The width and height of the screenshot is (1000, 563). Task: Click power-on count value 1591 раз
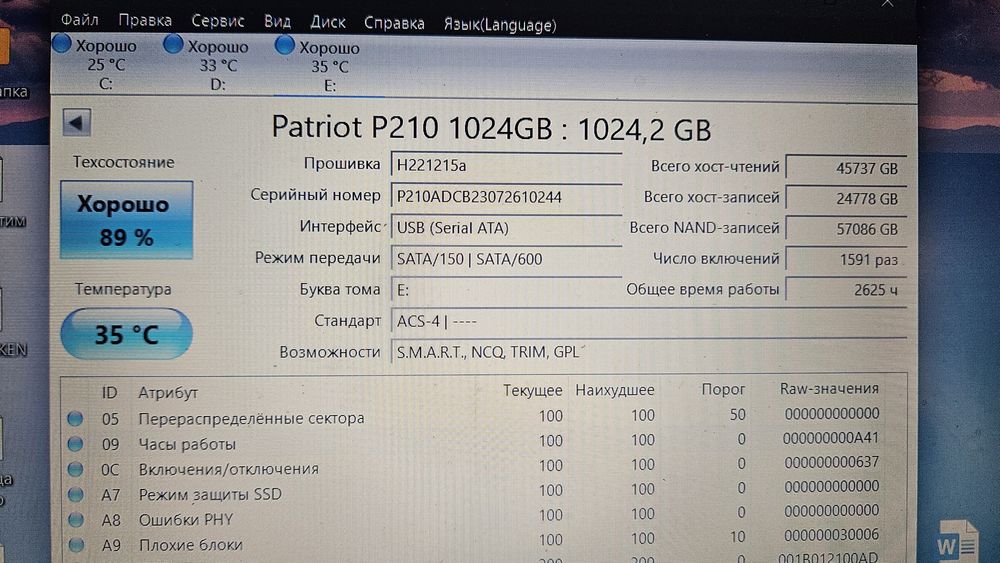click(x=846, y=260)
